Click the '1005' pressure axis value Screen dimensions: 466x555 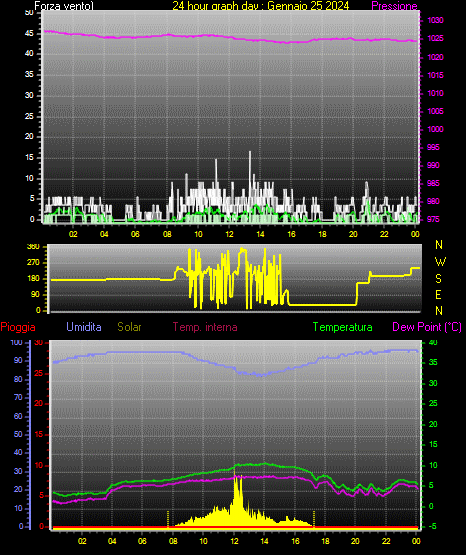(x=435, y=111)
